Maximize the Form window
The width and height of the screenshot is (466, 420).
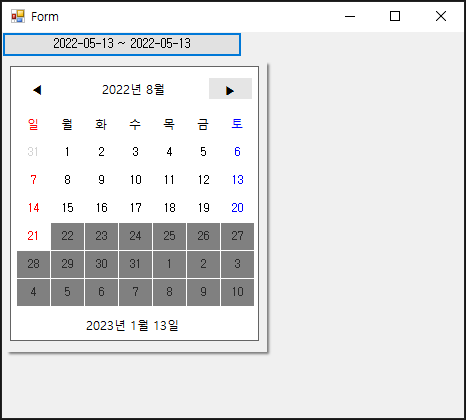pos(395,16)
